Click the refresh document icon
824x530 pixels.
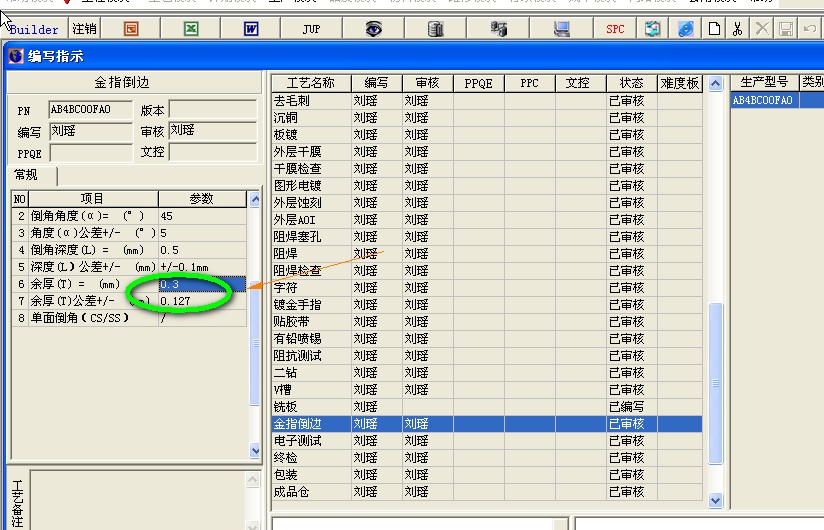coord(652,29)
